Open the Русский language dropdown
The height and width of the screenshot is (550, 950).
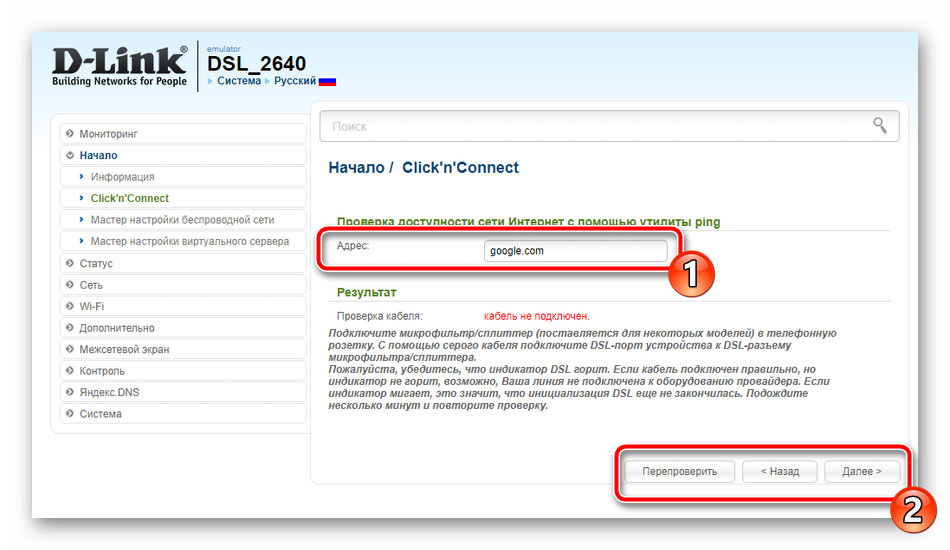pyautogui.click(x=295, y=81)
